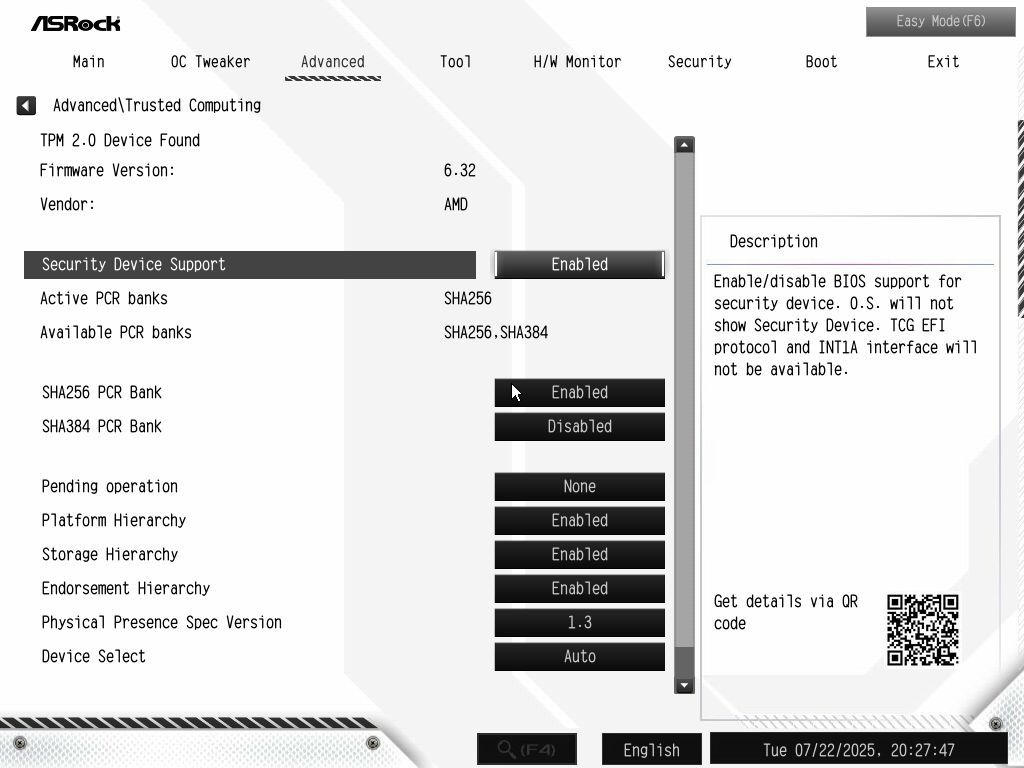
Task: Click the English language button
Action: [651, 750]
